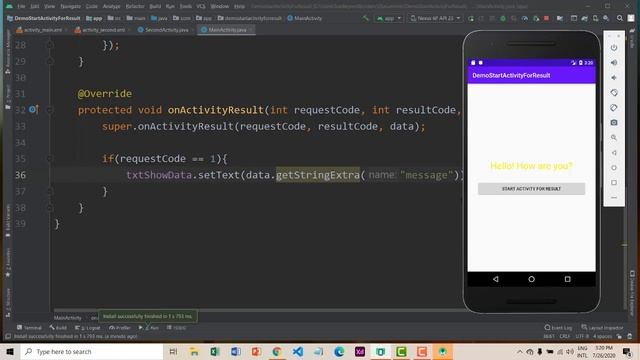The height and width of the screenshot is (360, 640).
Task: Open the Logcat tool window
Action: point(87,327)
